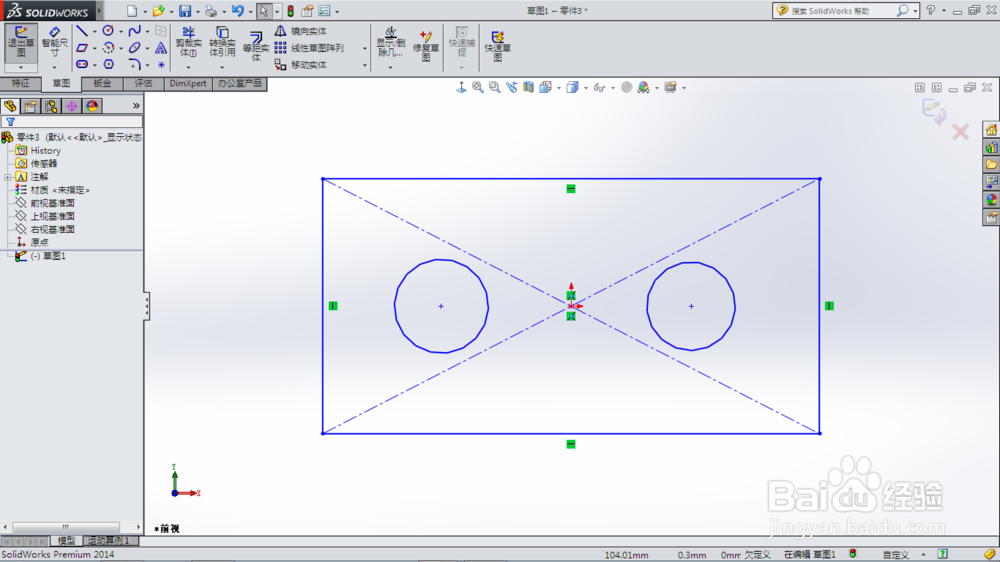Expand the Manager panel tabs chevron
This screenshot has width=1000, height=562.
[x=136, y=106]
